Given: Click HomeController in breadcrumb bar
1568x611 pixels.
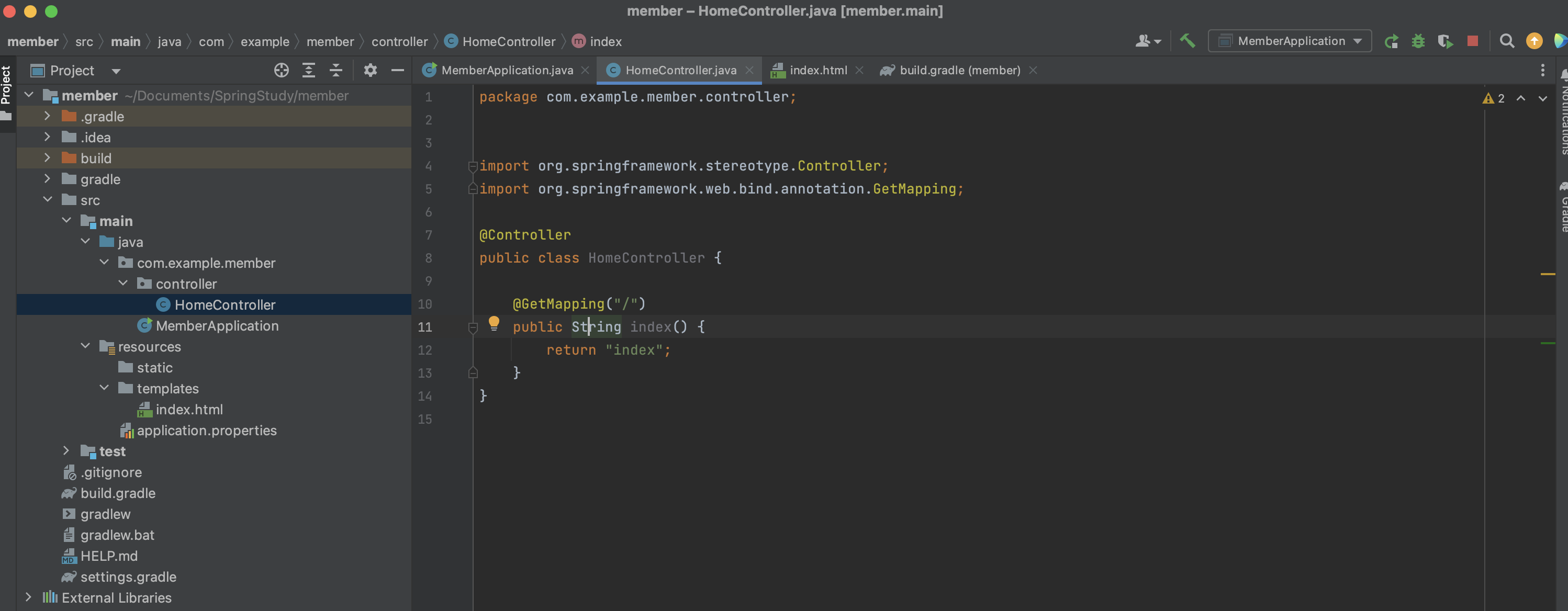Looking at the screenshot, I should [x=508, y=41].
